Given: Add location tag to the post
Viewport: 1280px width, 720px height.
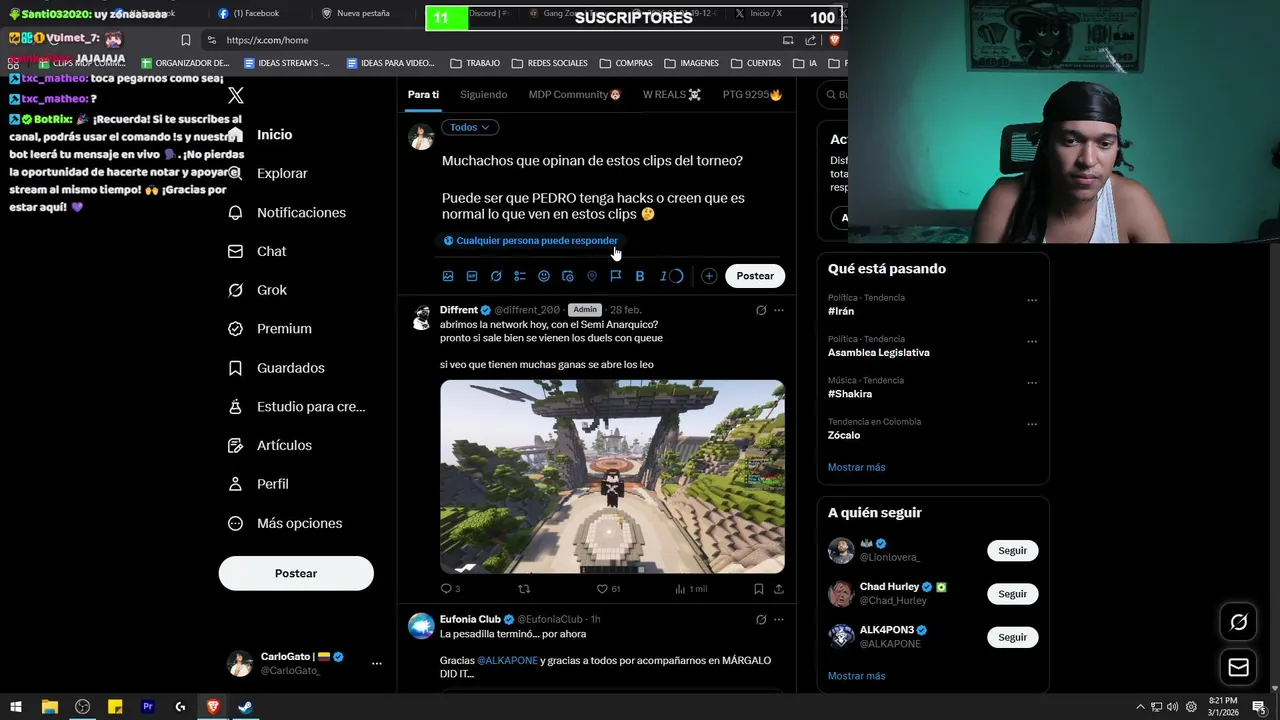Looking at the screenshot, I should pos(592,276).
